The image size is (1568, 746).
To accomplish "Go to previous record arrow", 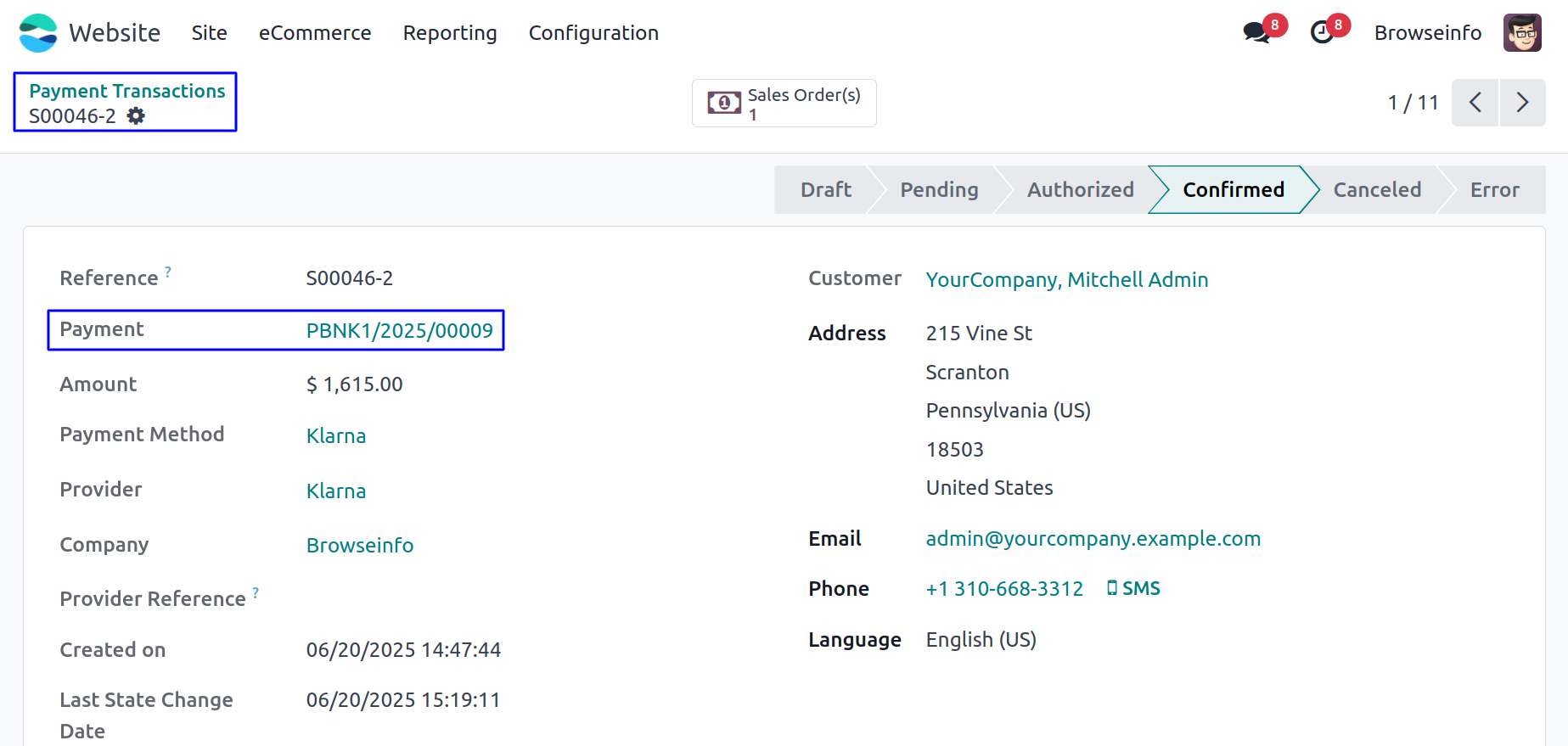I will [x=1475, y=103].
